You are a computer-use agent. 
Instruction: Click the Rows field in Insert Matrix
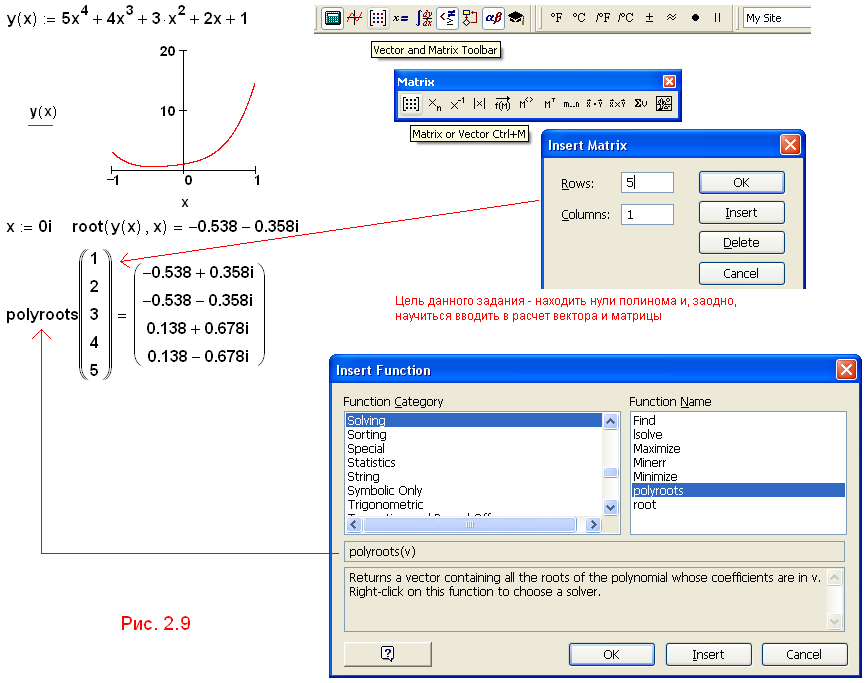(647, 183)
